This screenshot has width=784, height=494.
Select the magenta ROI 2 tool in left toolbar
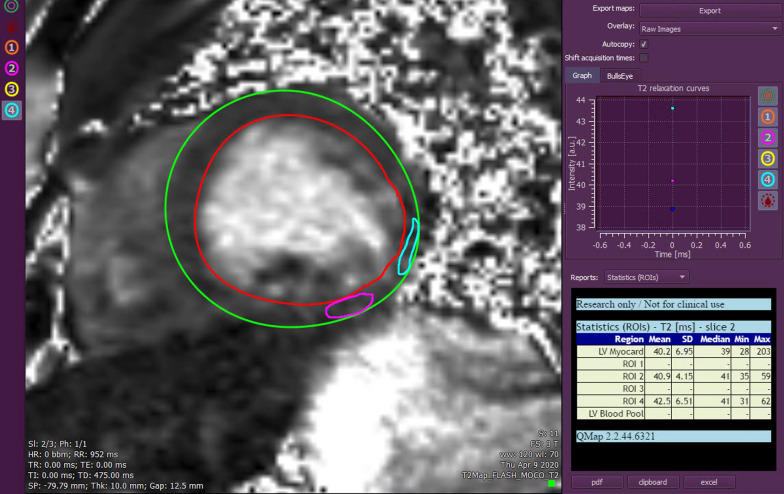pyautogui.click(x=12, y=68)
